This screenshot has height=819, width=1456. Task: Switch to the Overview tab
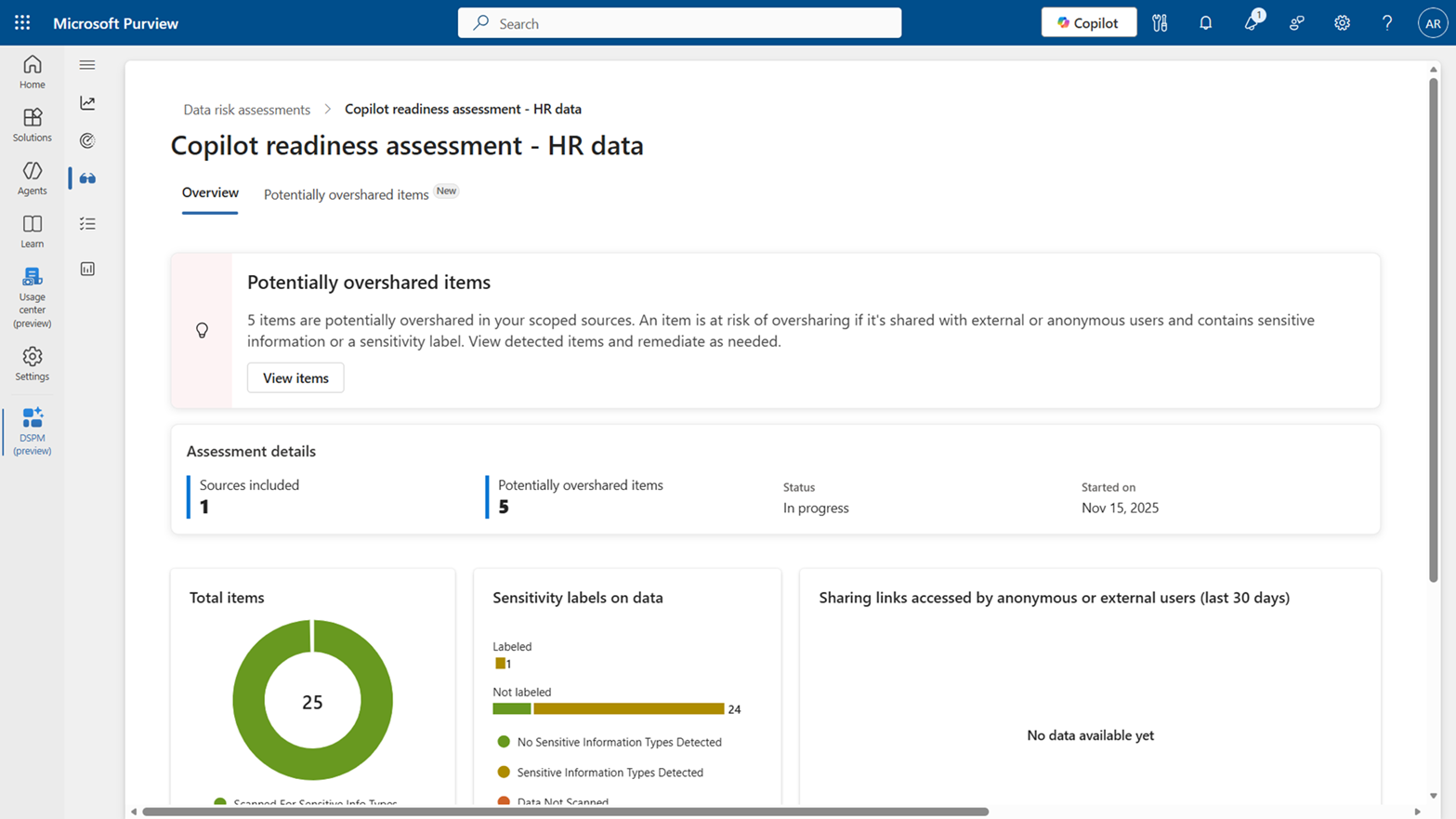pyautogui.click(x=210, y=193)
